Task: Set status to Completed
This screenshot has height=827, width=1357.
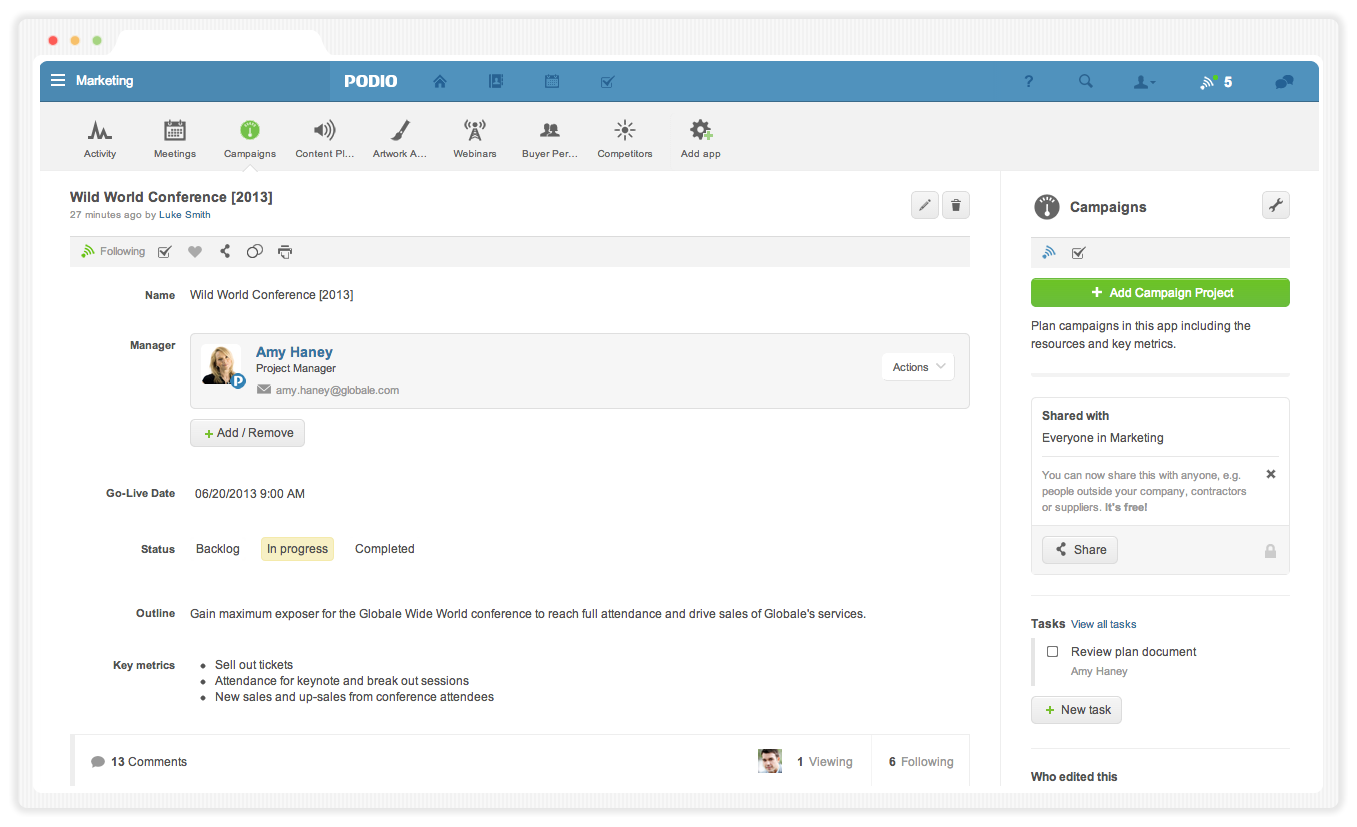Action: tap(385, 549)
